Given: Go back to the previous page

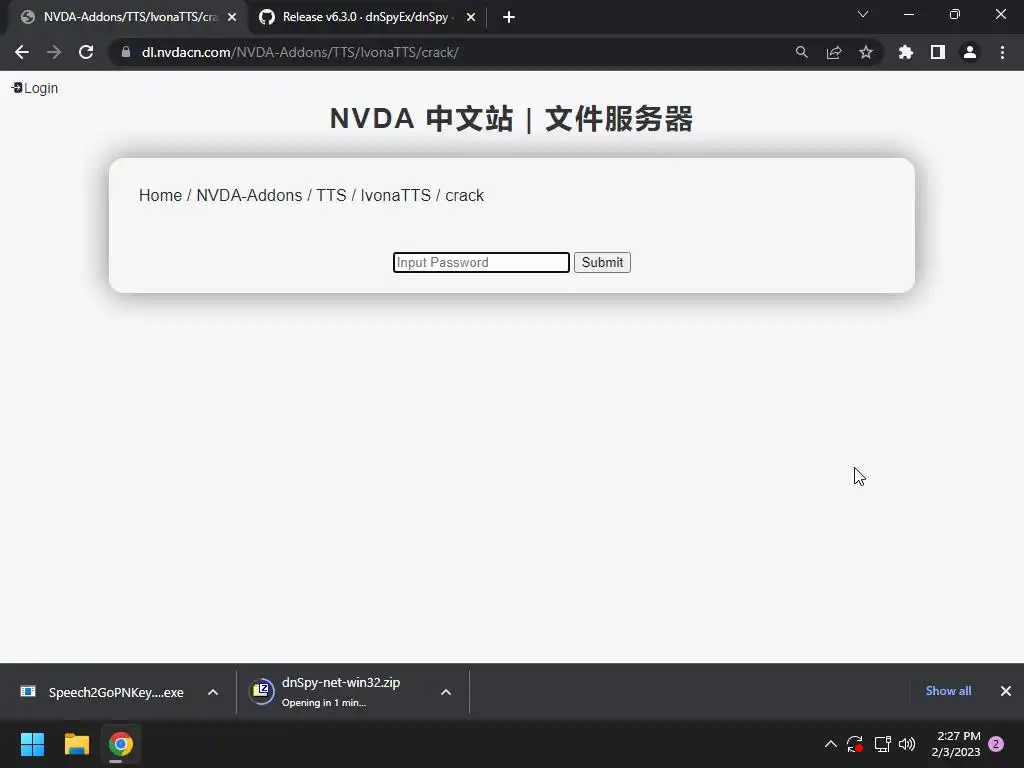Looking at the screenshot, I should (x=22, y=52).
